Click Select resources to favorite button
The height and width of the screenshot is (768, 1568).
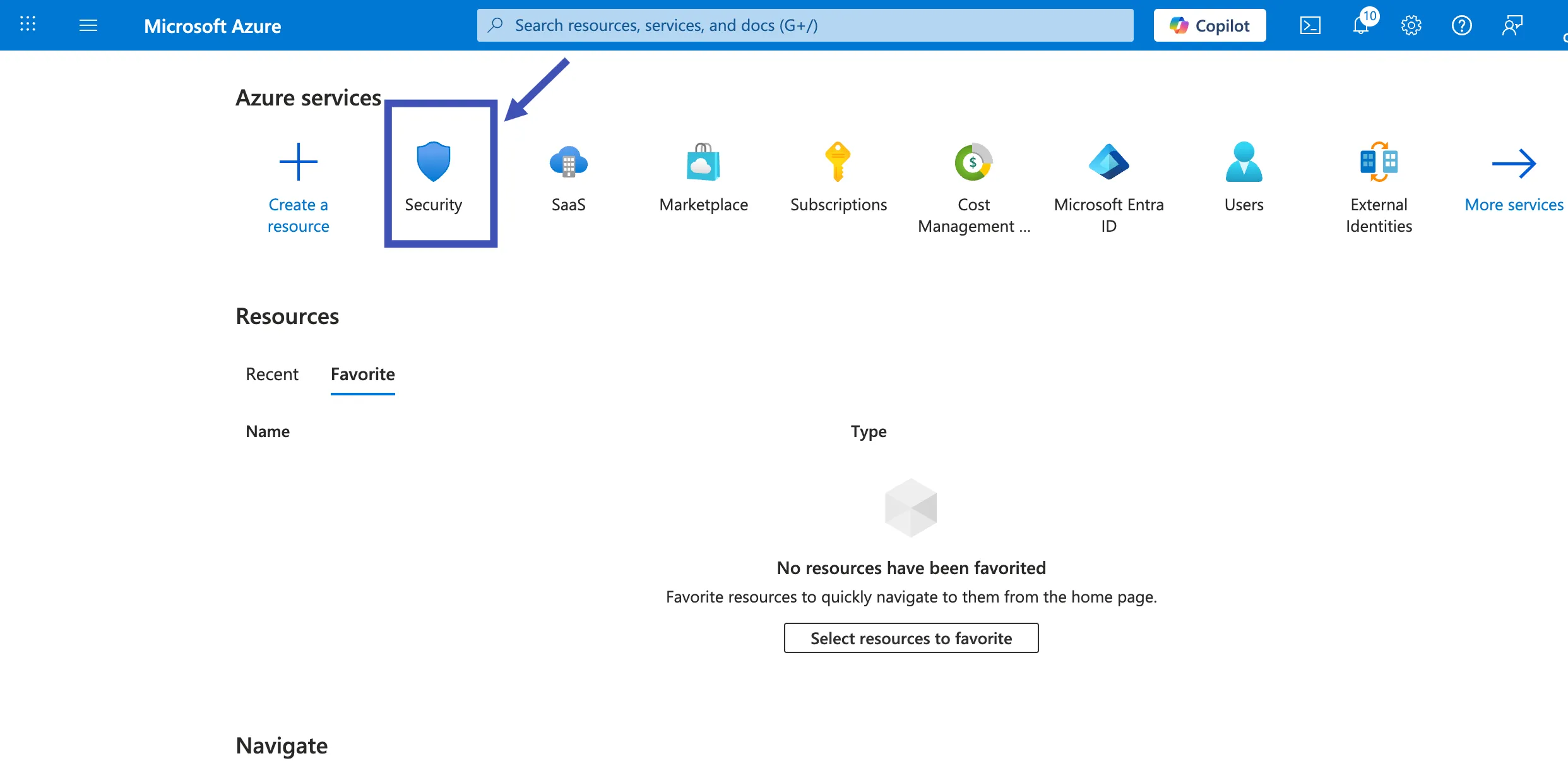click(x=912, y=638)
